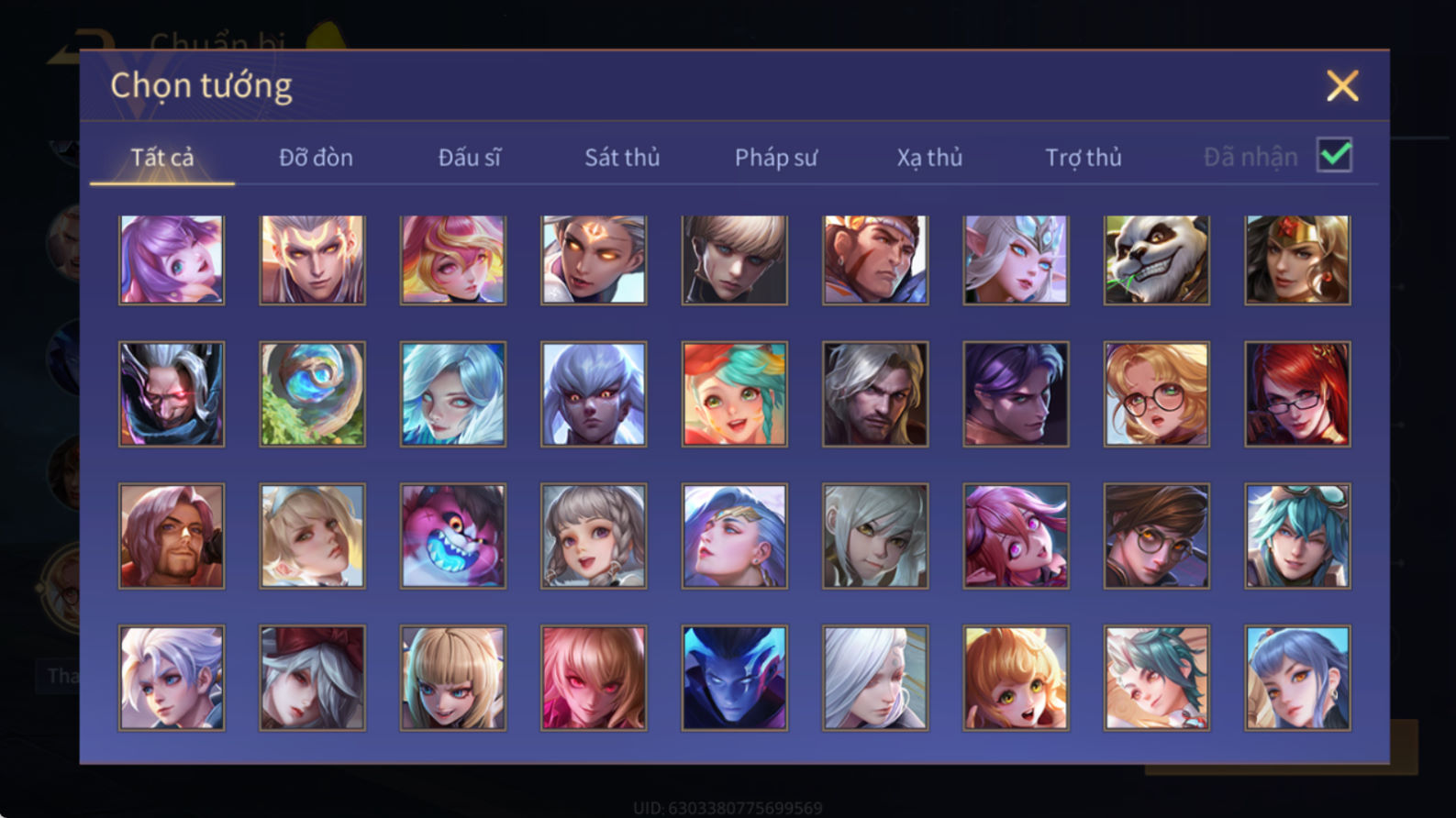This screenshot has width=1456, height=818.
Task: Choose the purple grinning cat hero
Action: 452,536
